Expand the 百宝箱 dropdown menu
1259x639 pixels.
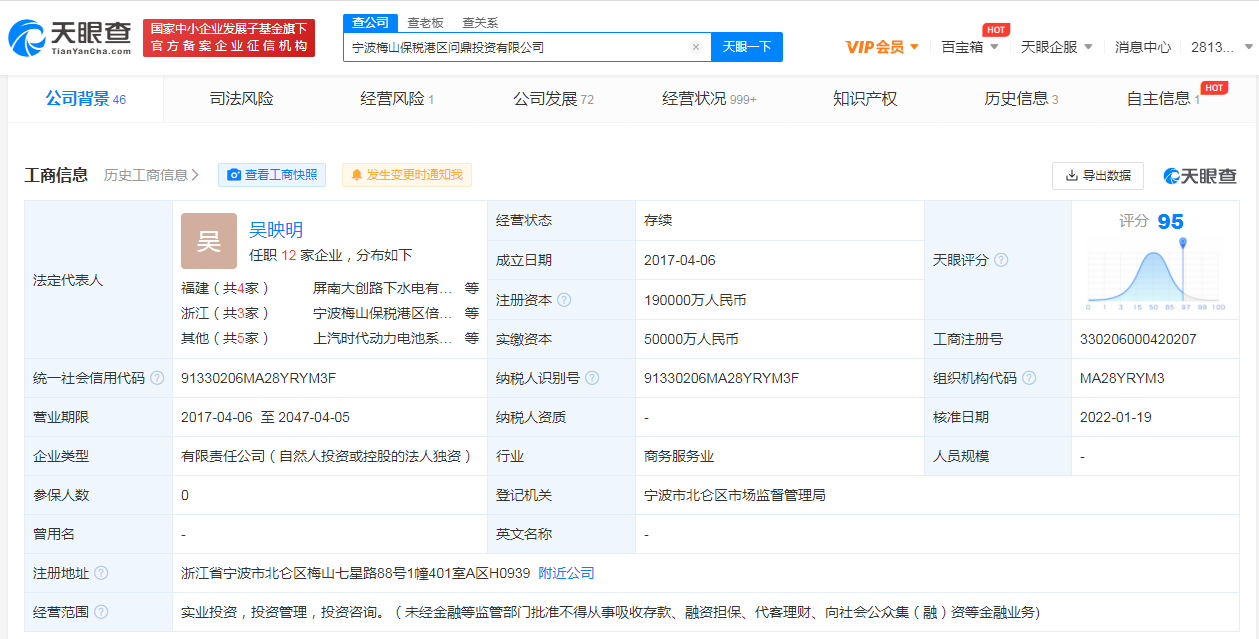969,47
